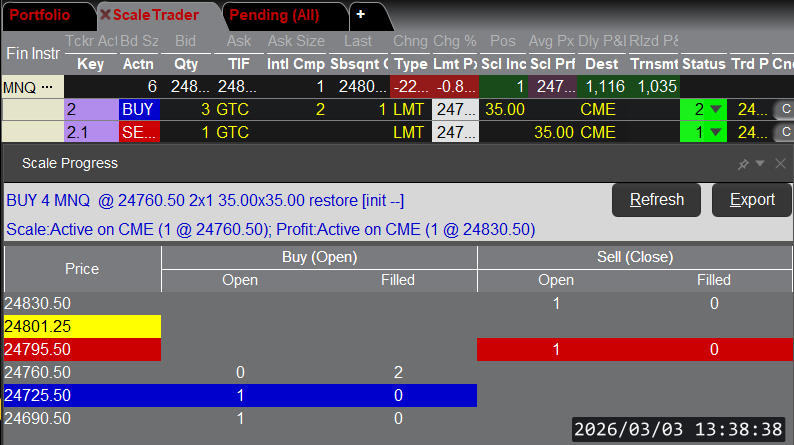
Task: Select the red 24795.50 price row
Action: click(82, 349)
